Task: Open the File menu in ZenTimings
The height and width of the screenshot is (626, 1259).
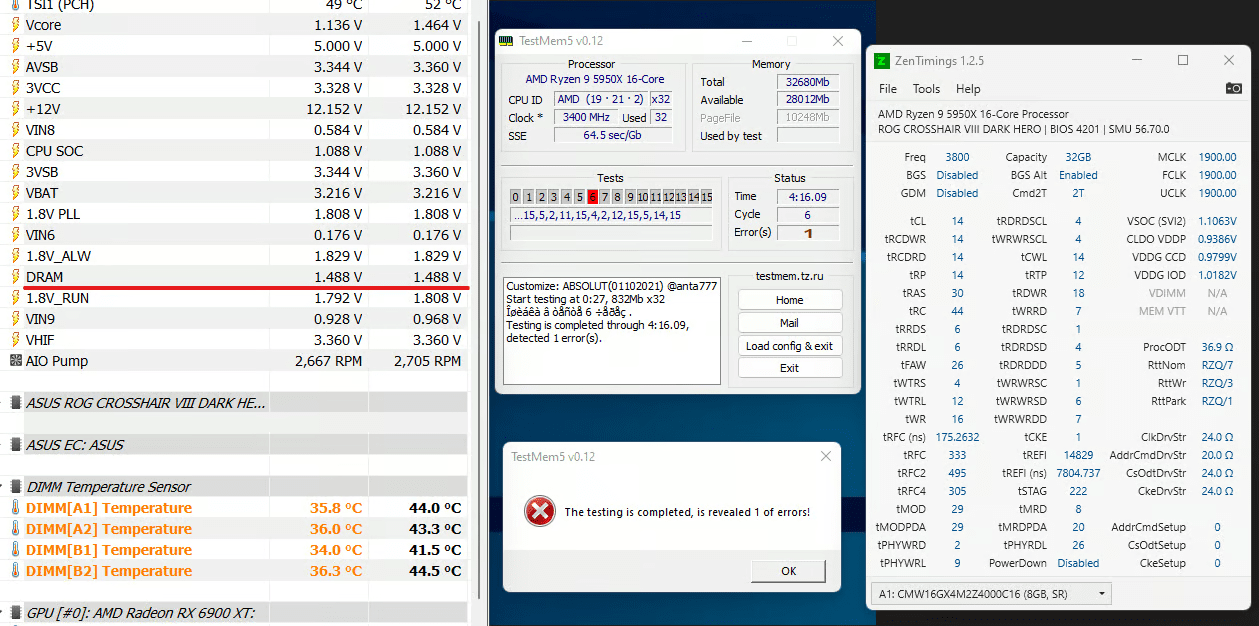Action: point(888,89)
